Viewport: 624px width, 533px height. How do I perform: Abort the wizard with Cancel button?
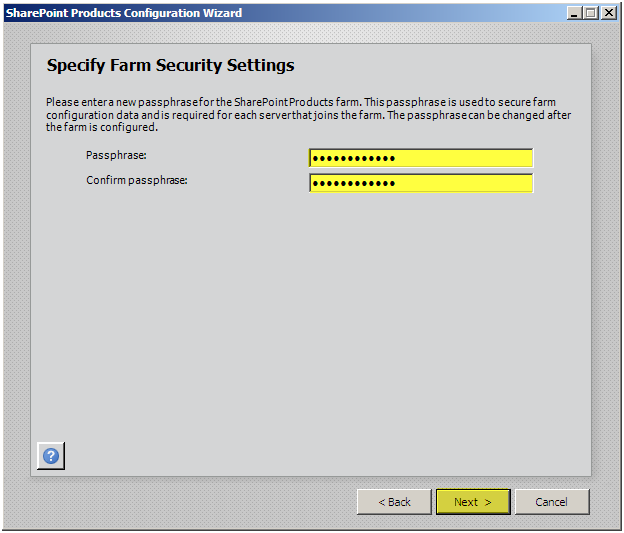click(552, 502)
